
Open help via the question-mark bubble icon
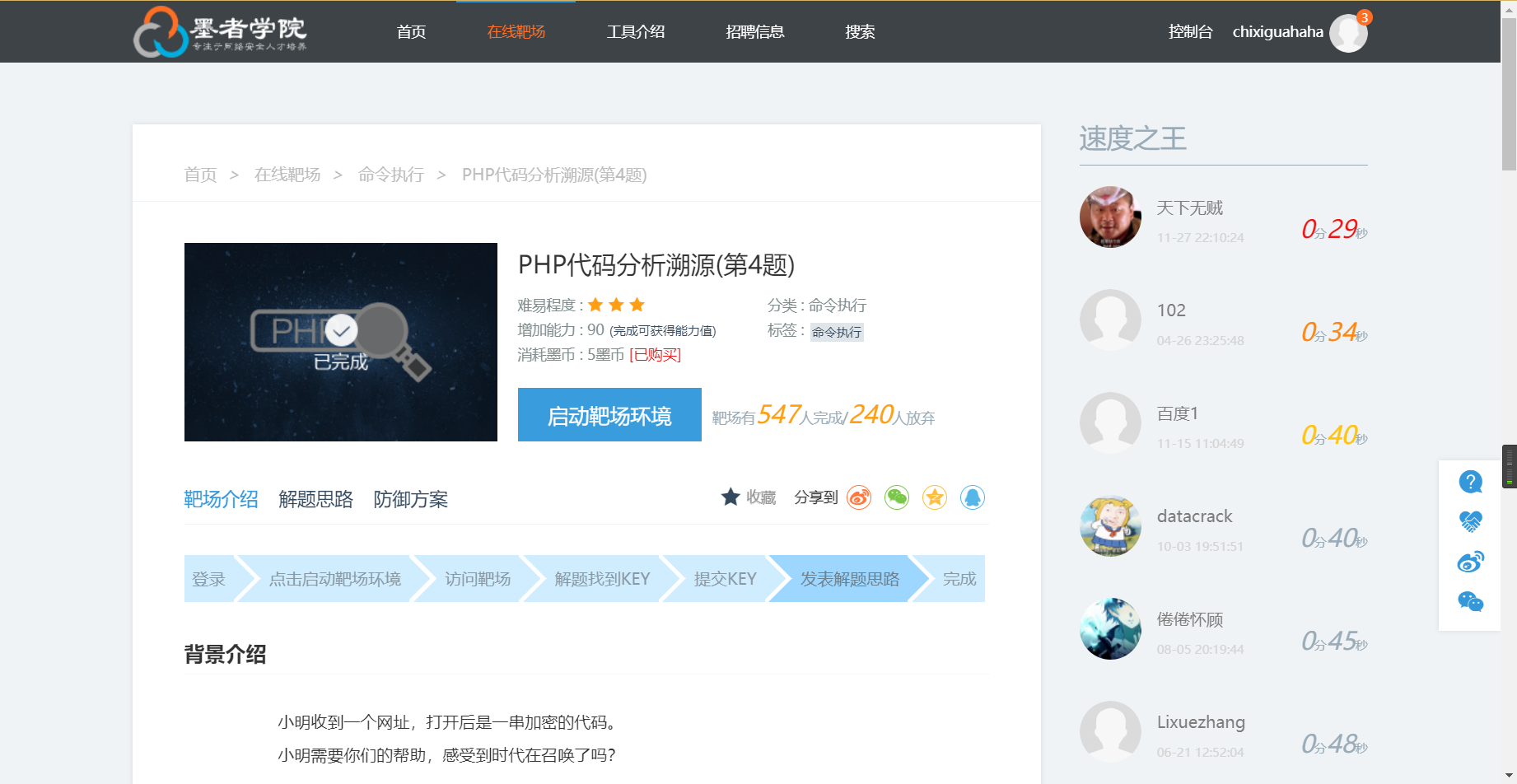tap(1471, 481)
